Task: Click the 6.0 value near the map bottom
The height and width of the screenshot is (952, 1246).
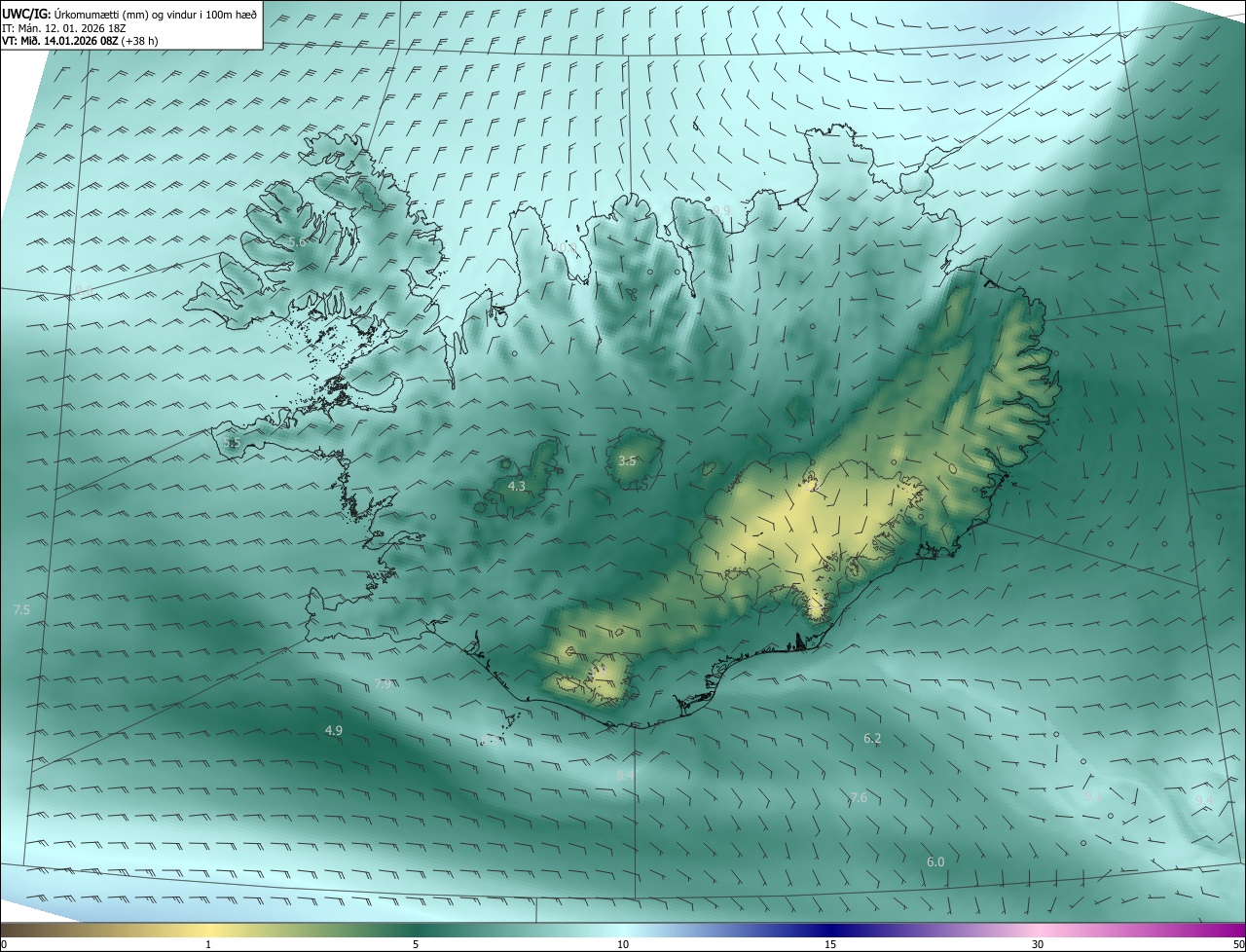Action: (935, 862)
